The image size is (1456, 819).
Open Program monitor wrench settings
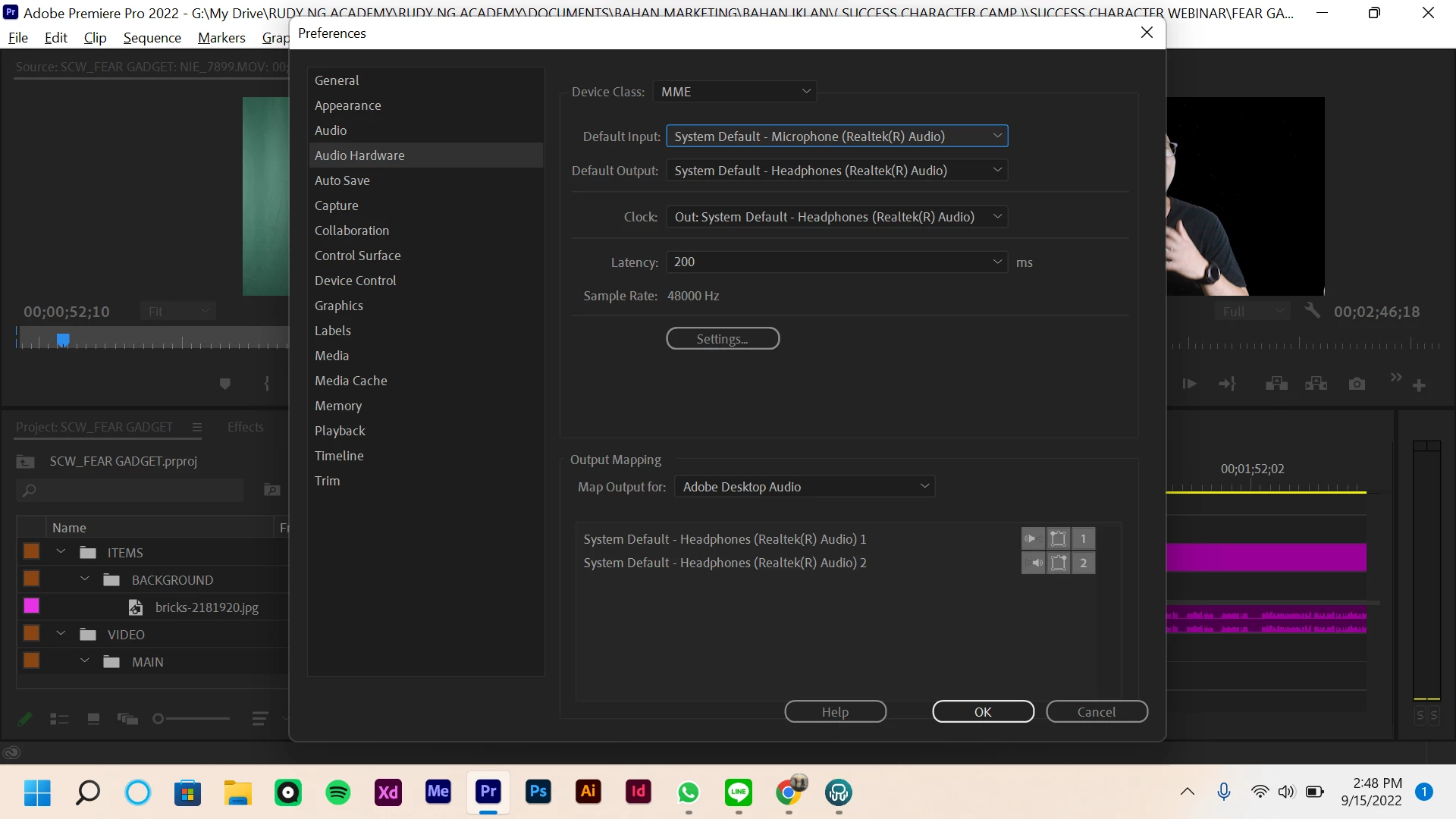[x=1312, y=311]
